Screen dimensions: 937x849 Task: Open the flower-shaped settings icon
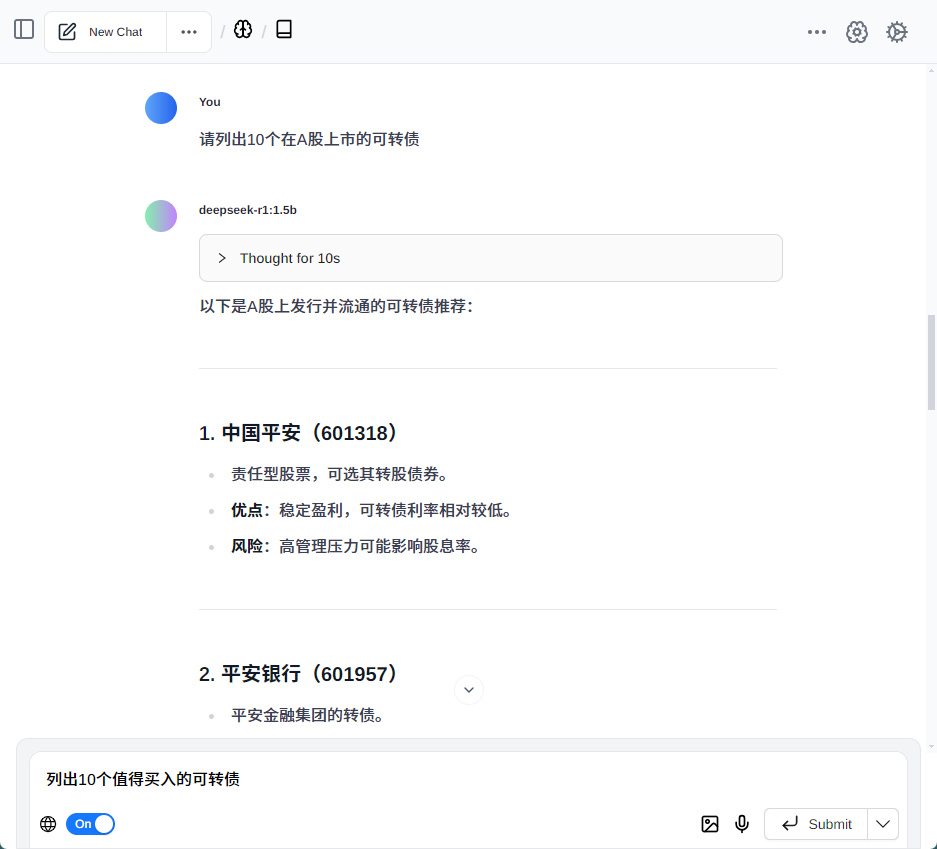[856, 32]
